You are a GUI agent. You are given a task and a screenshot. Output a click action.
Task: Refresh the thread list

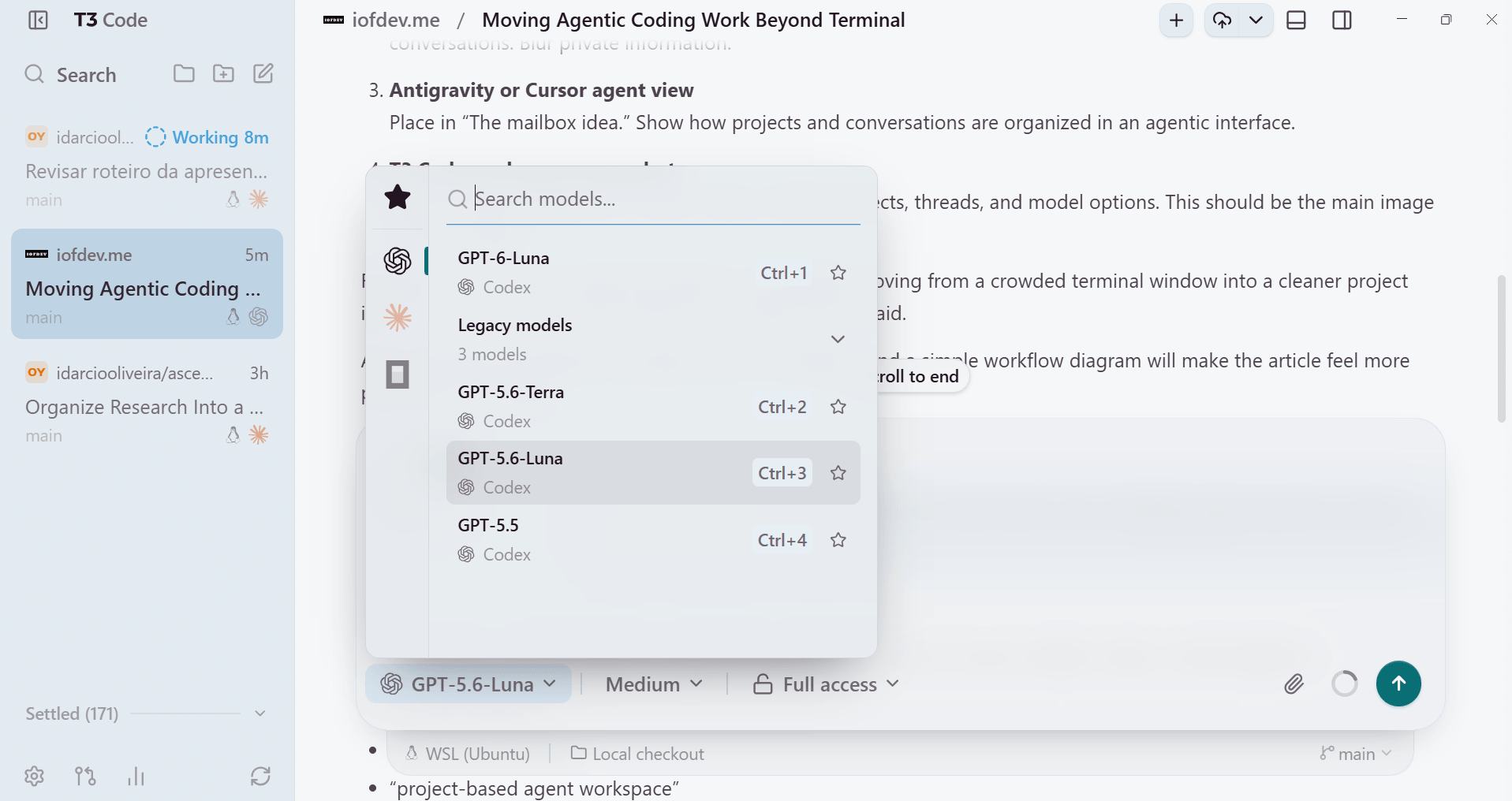click(x=260, y=777)
